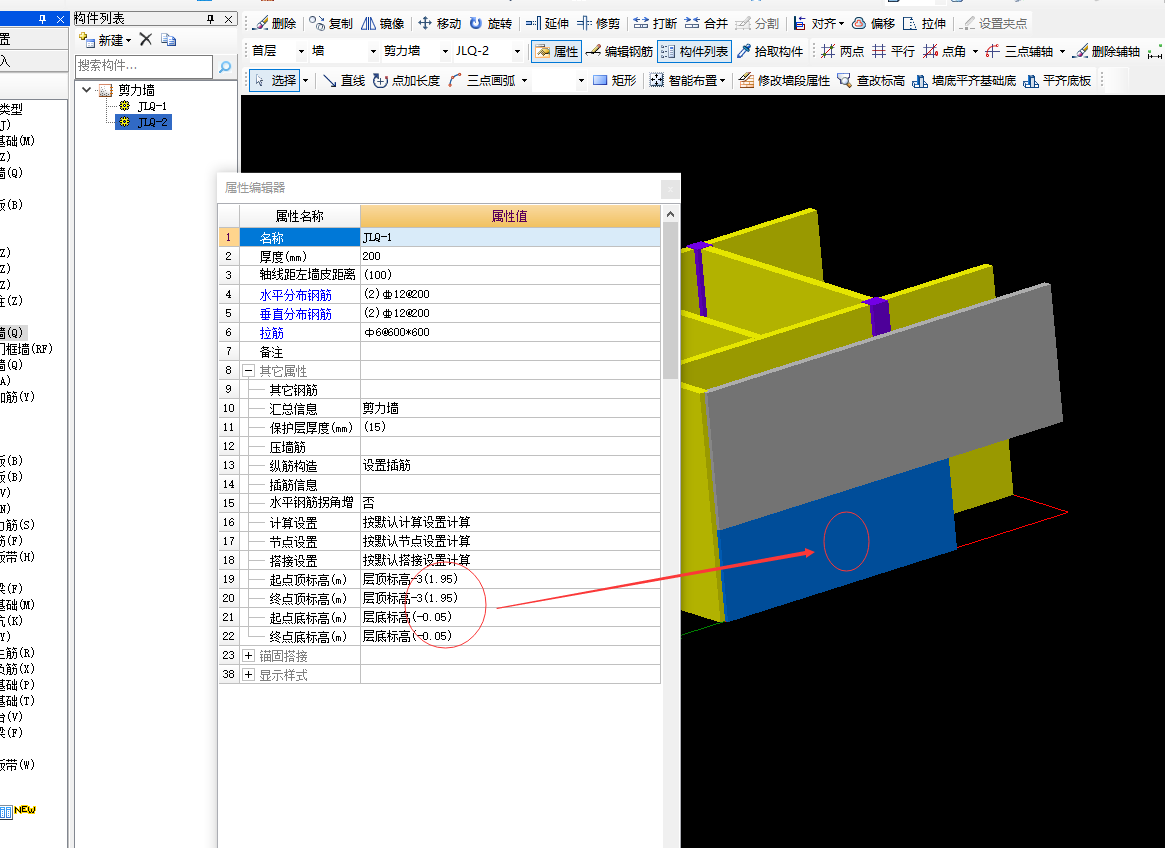Toggle the 属性 (properties) panel button

coord(556,51)
